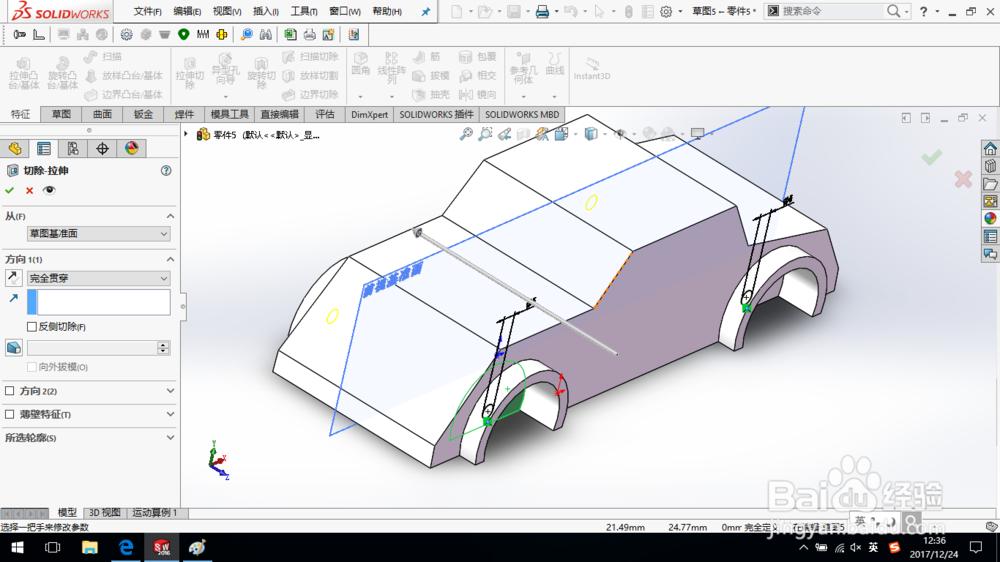Image resolution: width=1000 pixels, height=562 pixels.
Task: Enable the 薄壁特征 checkbox
Action: point(10,415)
